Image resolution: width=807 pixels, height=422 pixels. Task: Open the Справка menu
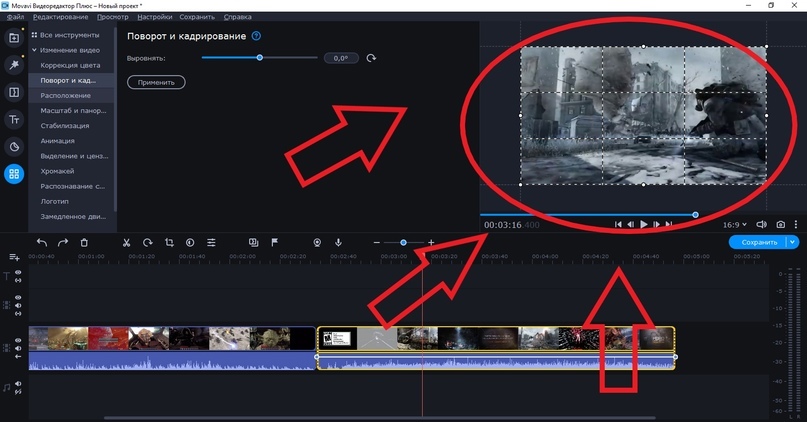click(237, 17)
